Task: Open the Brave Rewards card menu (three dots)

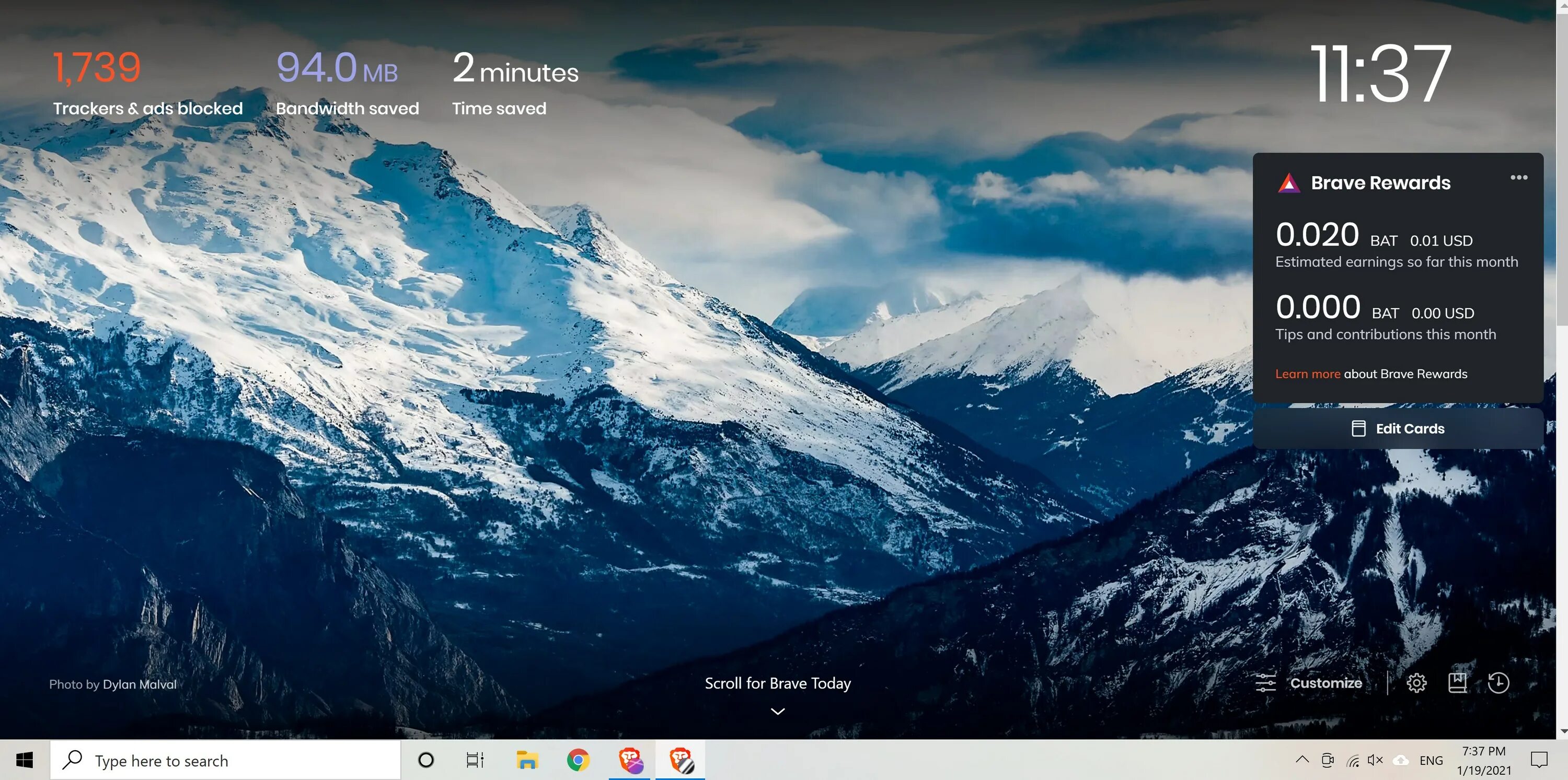Action: 1519,178
